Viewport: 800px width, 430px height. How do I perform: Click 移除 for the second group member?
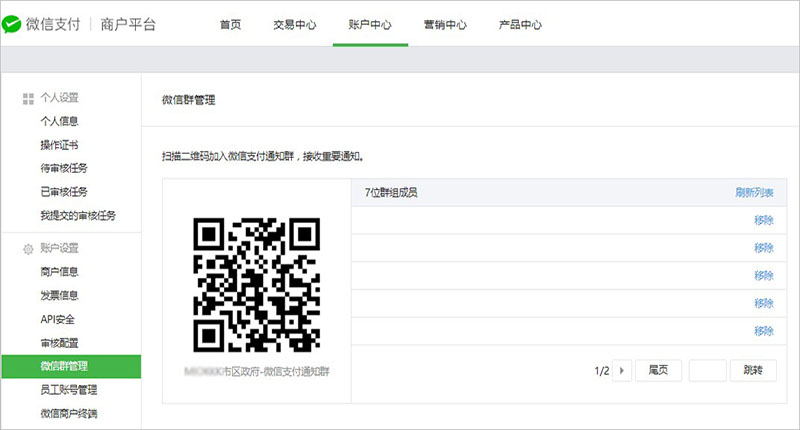point(764,247)
